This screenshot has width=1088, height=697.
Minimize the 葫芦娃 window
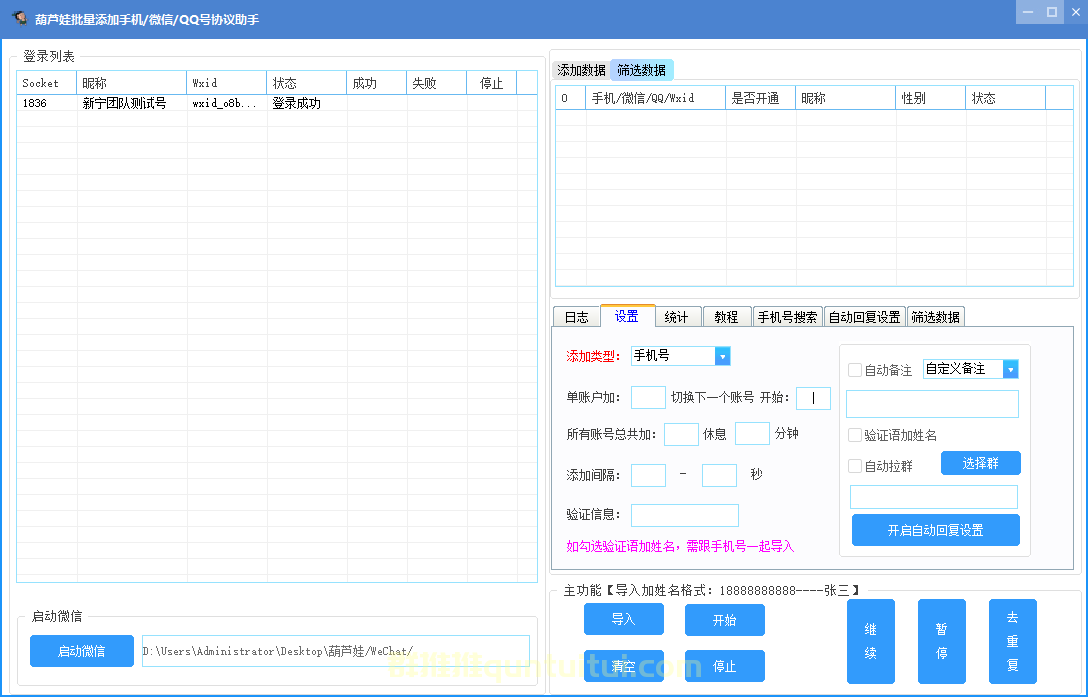point(1028,12)
